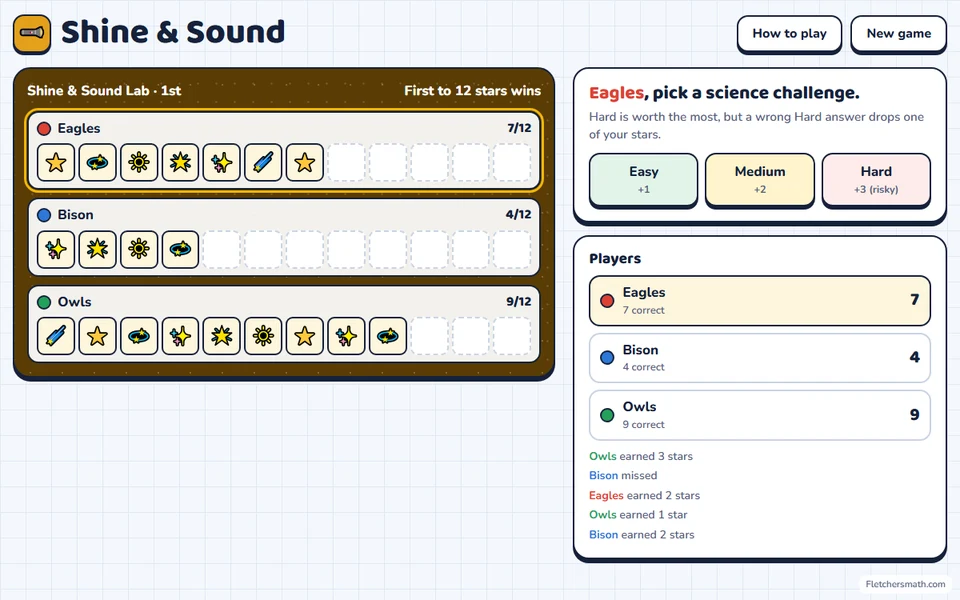The width and height of the screenshot is (960, 600).
Task: Click the Owls team name on the board
Action: point(75,302)
